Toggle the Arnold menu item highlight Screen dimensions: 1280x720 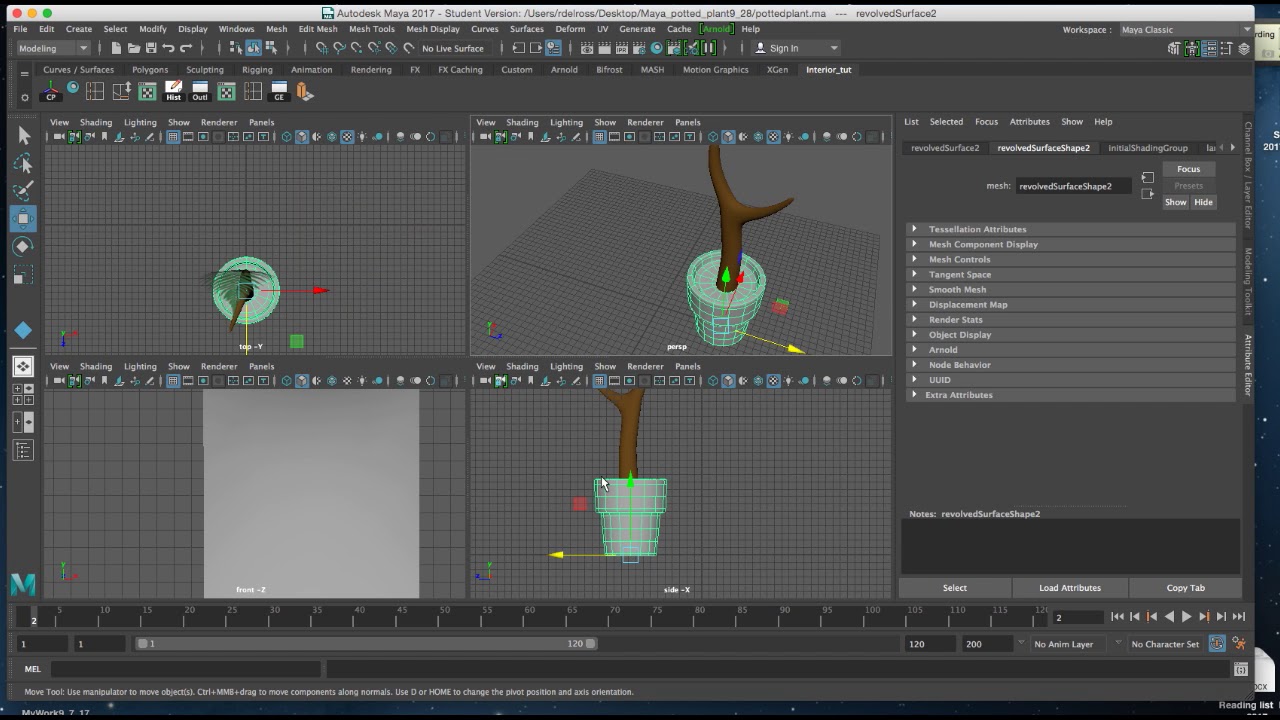(x=716, y=29)
